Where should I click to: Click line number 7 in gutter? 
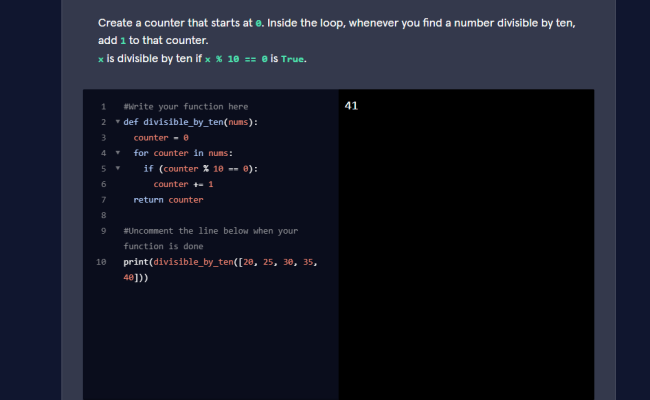coord(104,200)
